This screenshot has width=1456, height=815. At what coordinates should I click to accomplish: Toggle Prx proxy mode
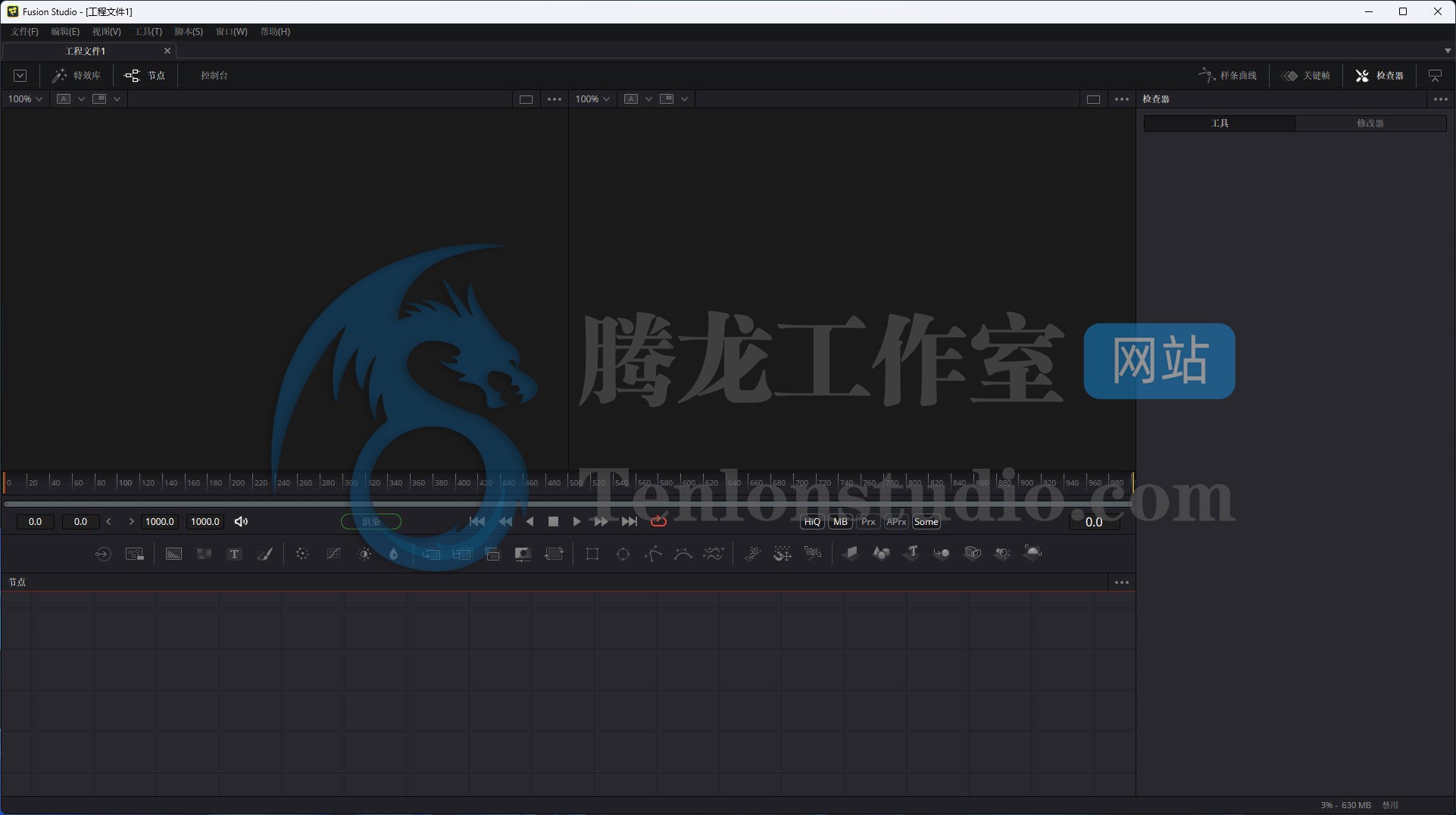pos(868,522)
